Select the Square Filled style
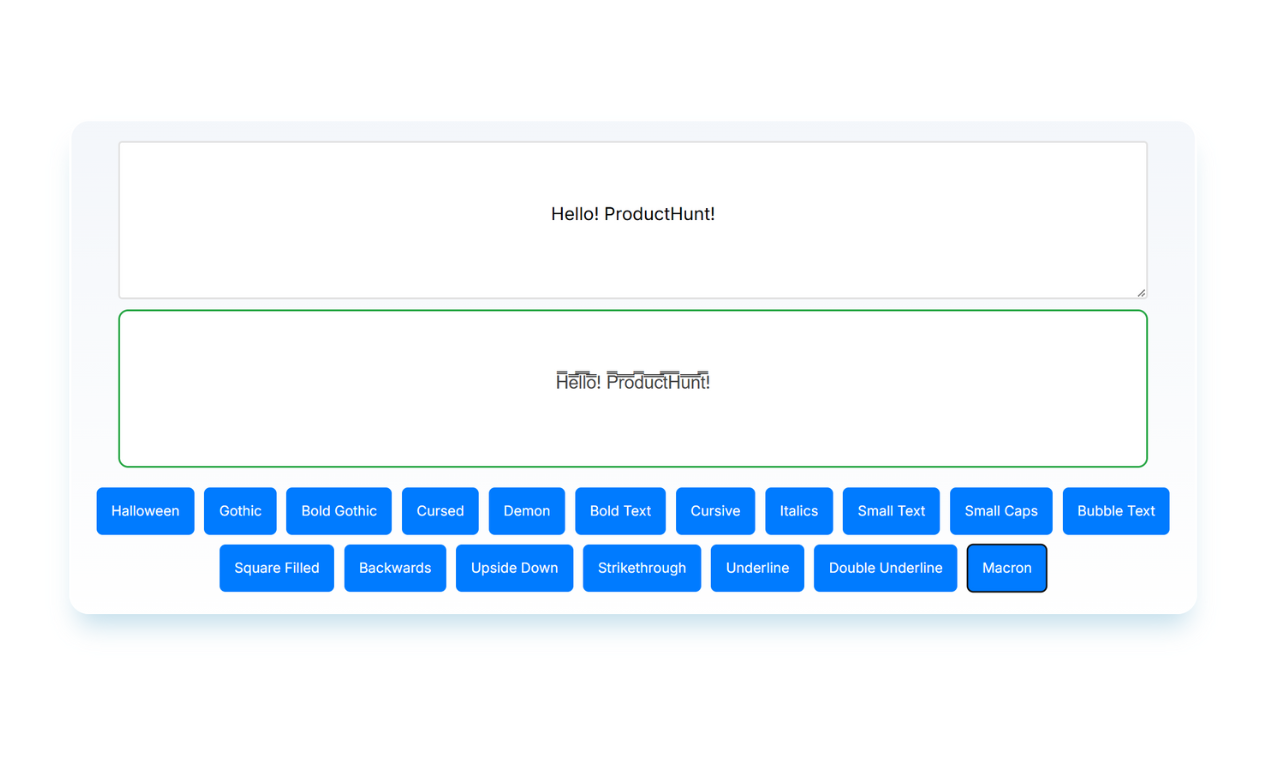The width and height of the screenshot is (1270, 760). tap(277, 568)
